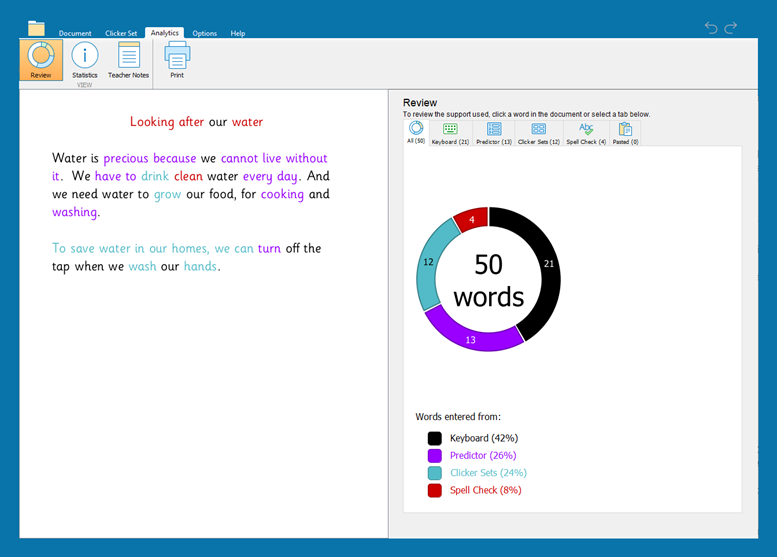Open Teacher Notes
This screenshot has width=777, height=557.
pos(128,59)
